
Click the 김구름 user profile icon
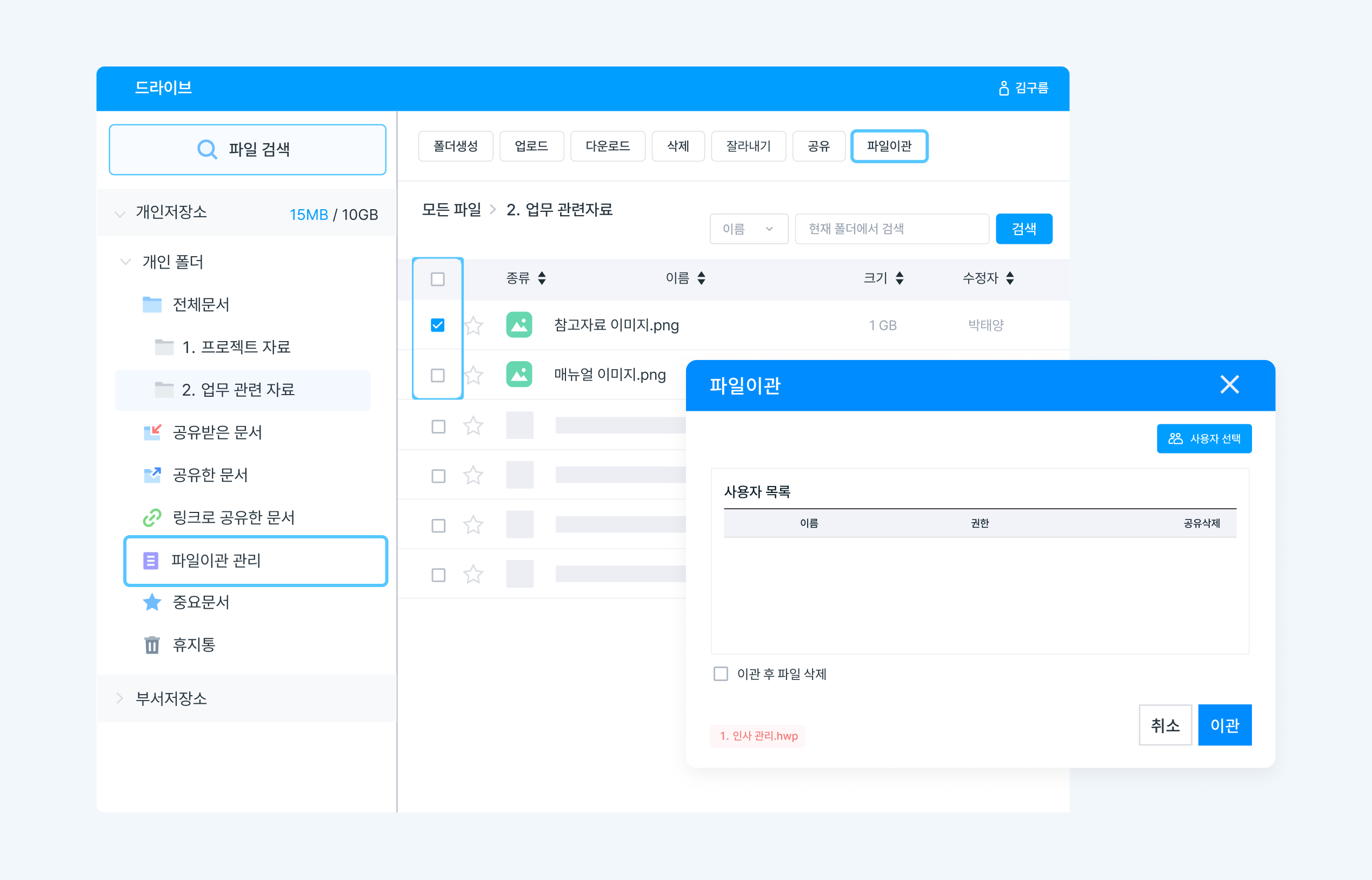[1003, 88]
